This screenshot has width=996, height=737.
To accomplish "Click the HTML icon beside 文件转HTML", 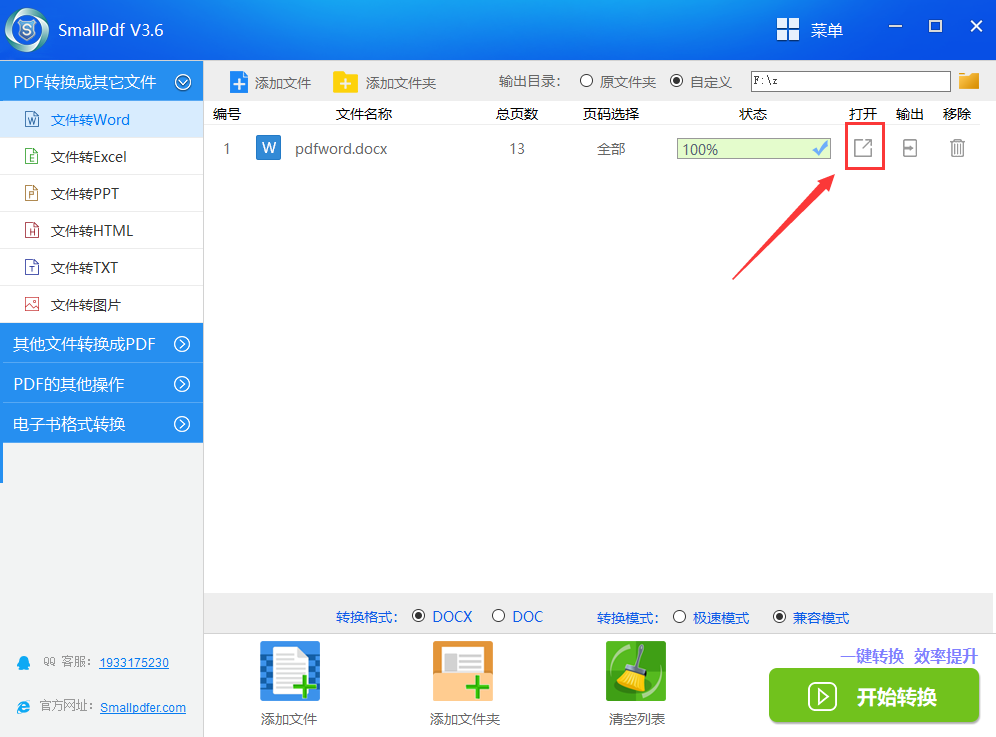I will [32, 230].
